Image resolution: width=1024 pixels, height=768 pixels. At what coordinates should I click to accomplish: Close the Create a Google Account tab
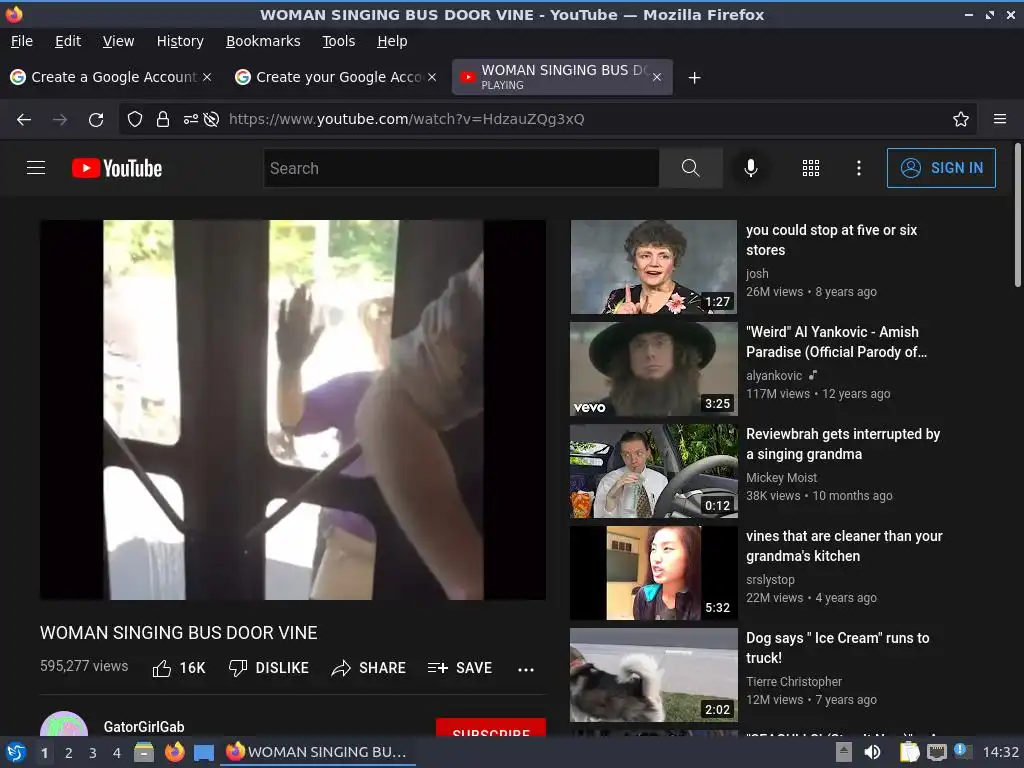point(206,77)
